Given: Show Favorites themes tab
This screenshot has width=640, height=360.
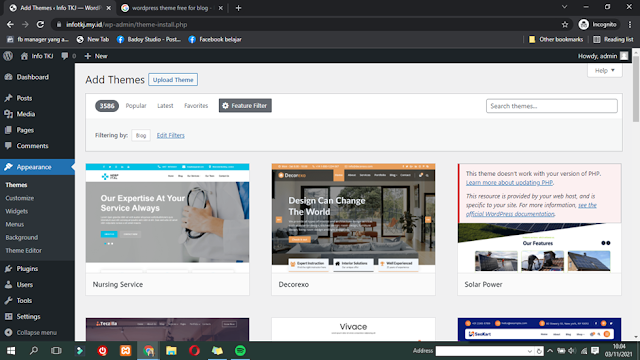Looking at the screenshot, I should pos(196,106).
